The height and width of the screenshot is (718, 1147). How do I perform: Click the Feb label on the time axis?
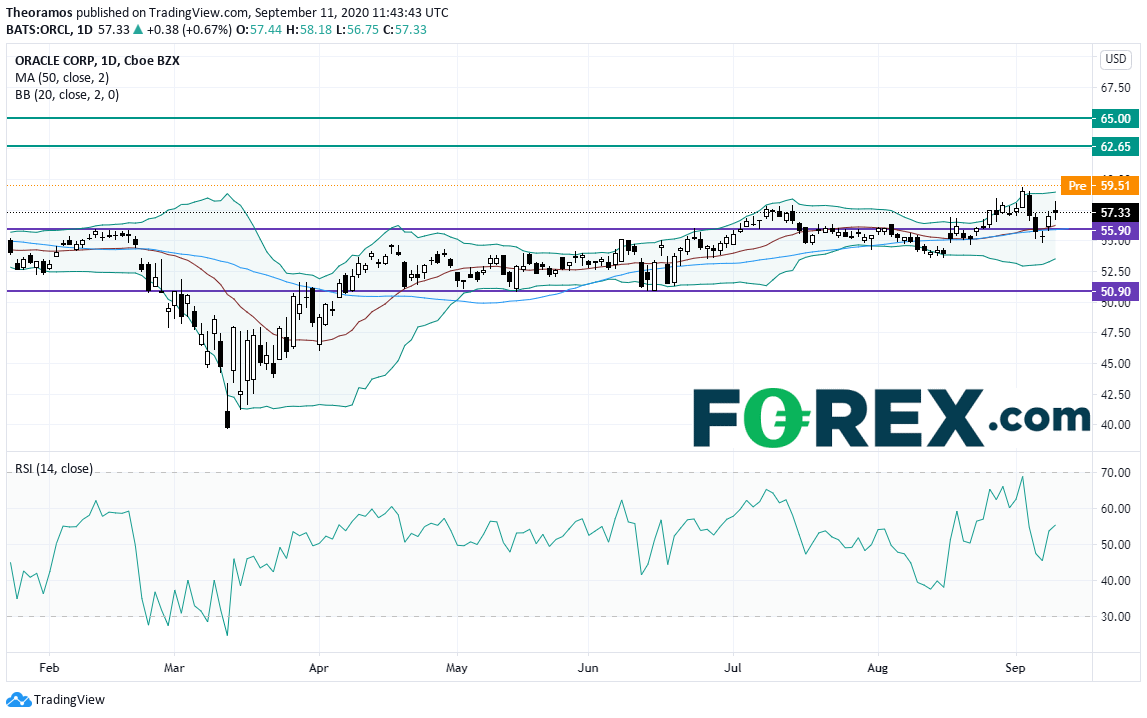[49, 668]
